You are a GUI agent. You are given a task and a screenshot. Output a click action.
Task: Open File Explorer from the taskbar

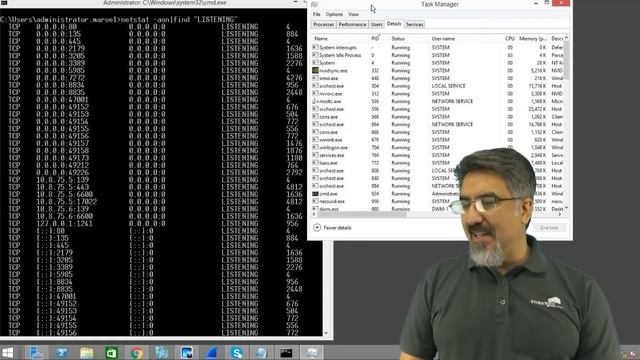pyautogui.click(x=87, y=352)
